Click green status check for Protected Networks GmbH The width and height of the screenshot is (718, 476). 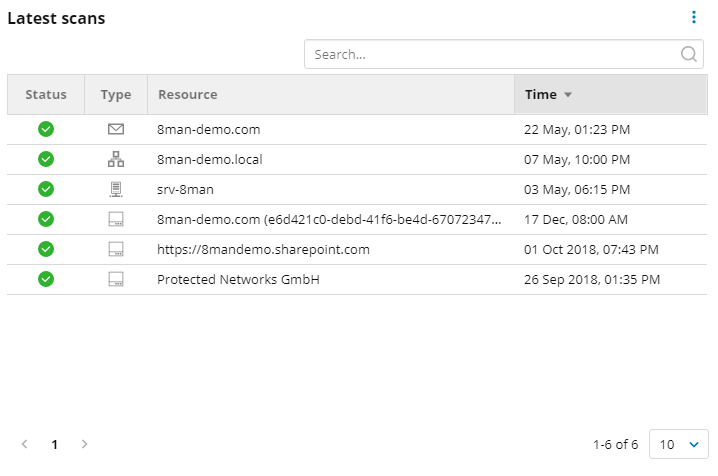point(46,279)
